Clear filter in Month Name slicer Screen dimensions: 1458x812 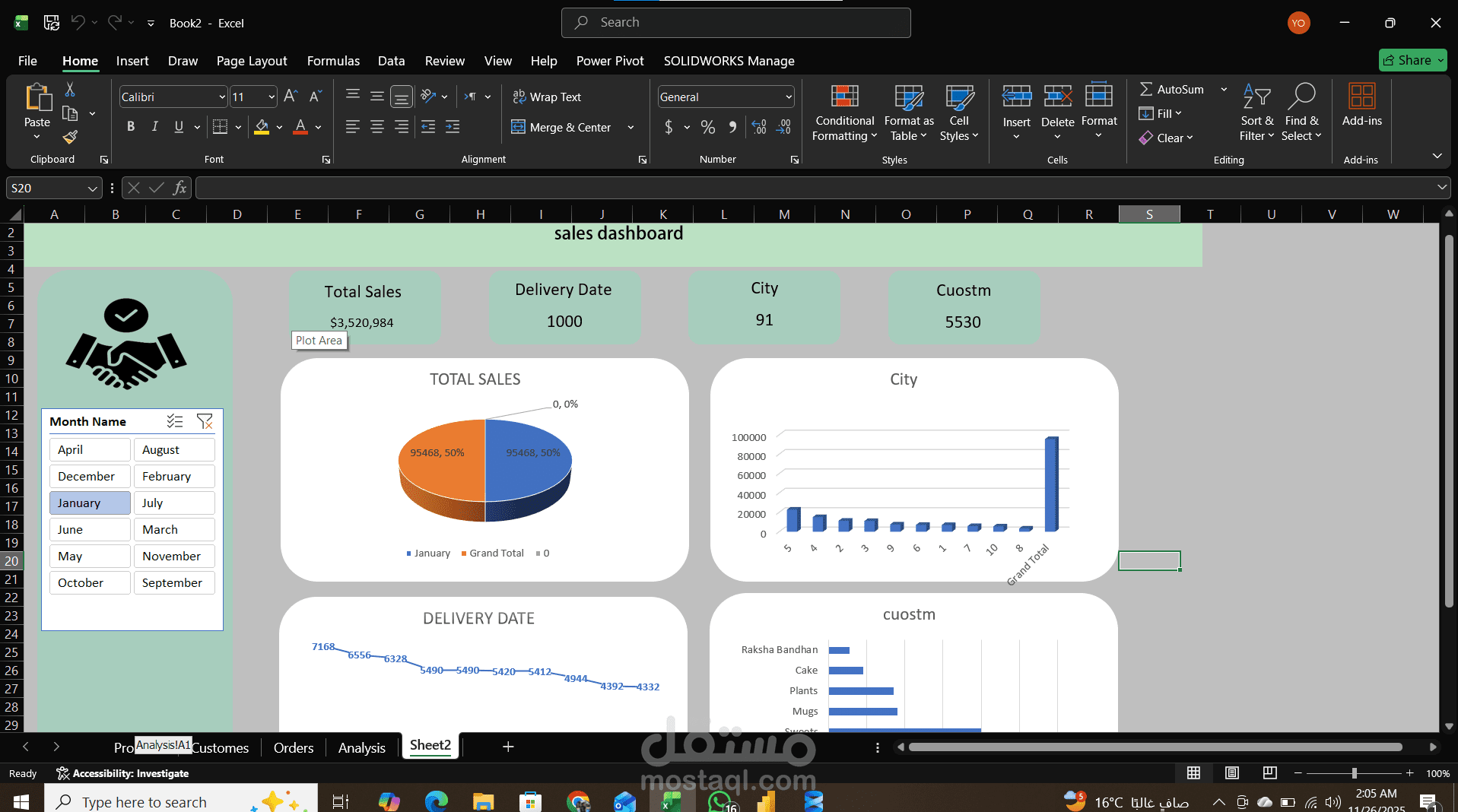[205, 421]
